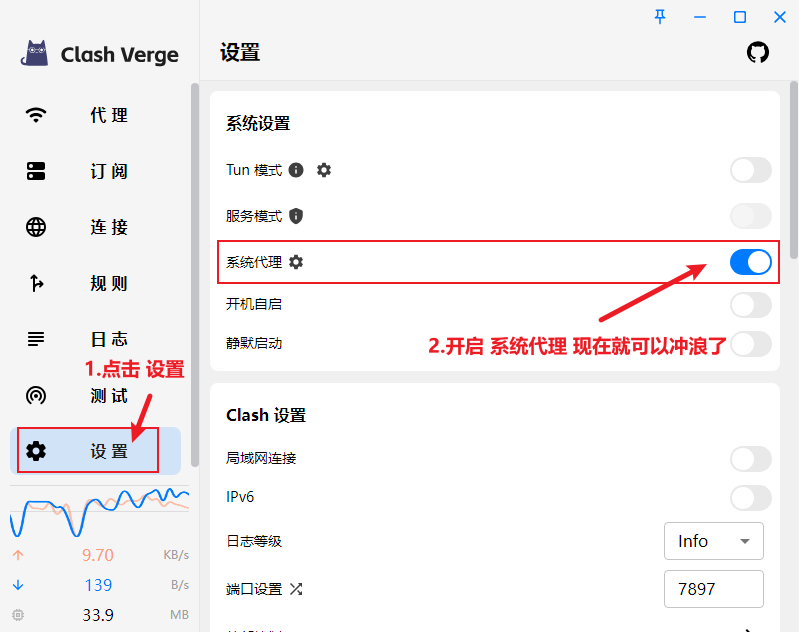Turn off the system proxy toggle
799x632 pixels.
click(750, 262)
